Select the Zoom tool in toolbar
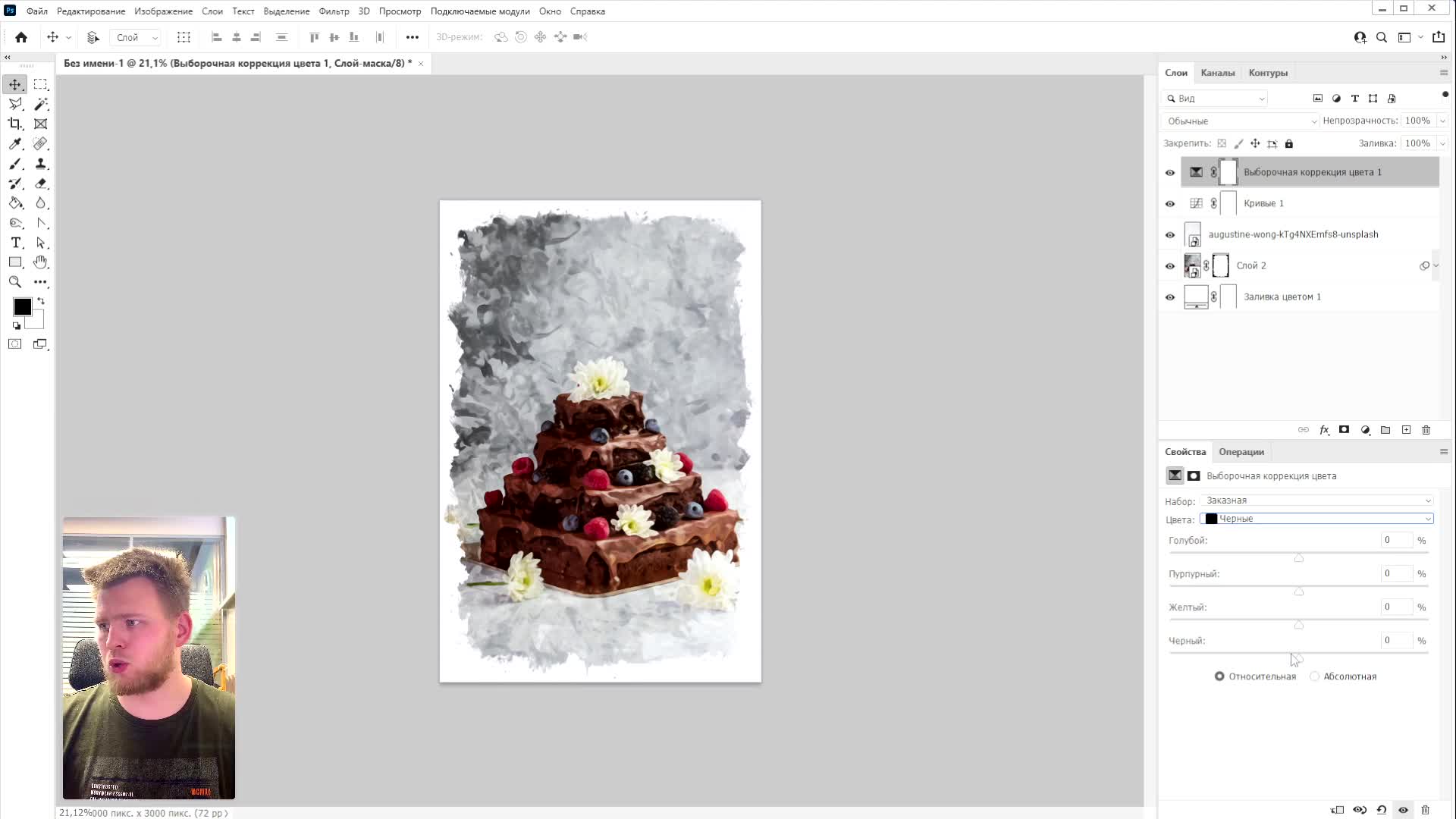The height and width of the screenshot is (819, 1456). (15, 282)
